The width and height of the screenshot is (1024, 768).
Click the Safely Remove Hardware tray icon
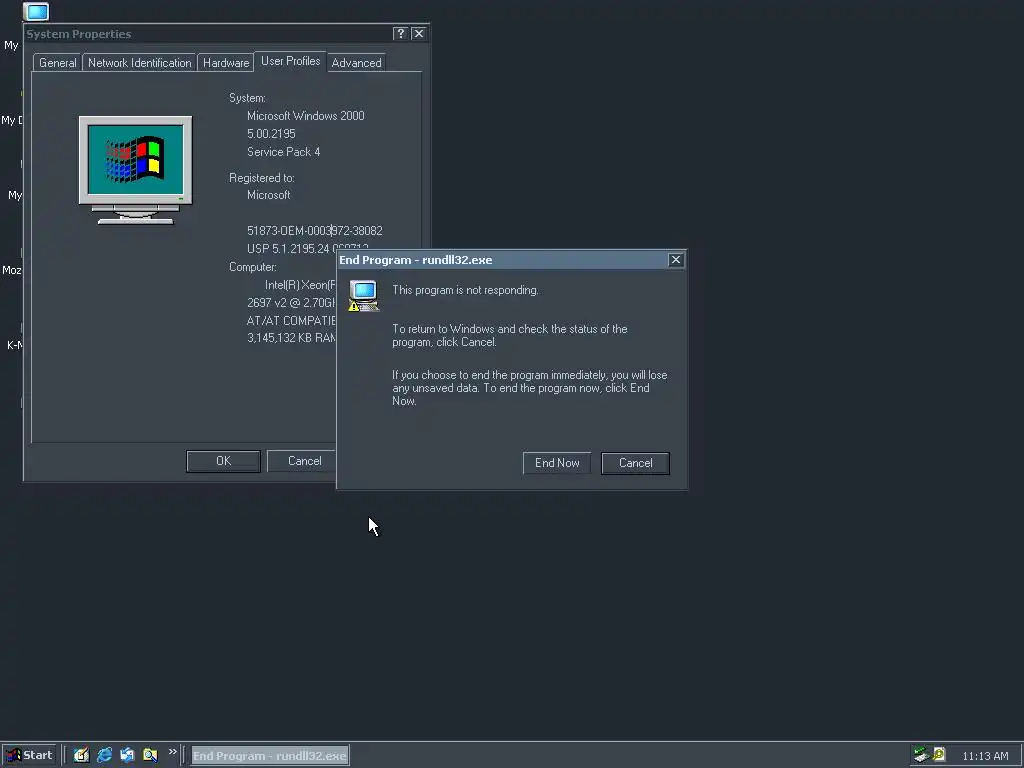pos(921,755)
